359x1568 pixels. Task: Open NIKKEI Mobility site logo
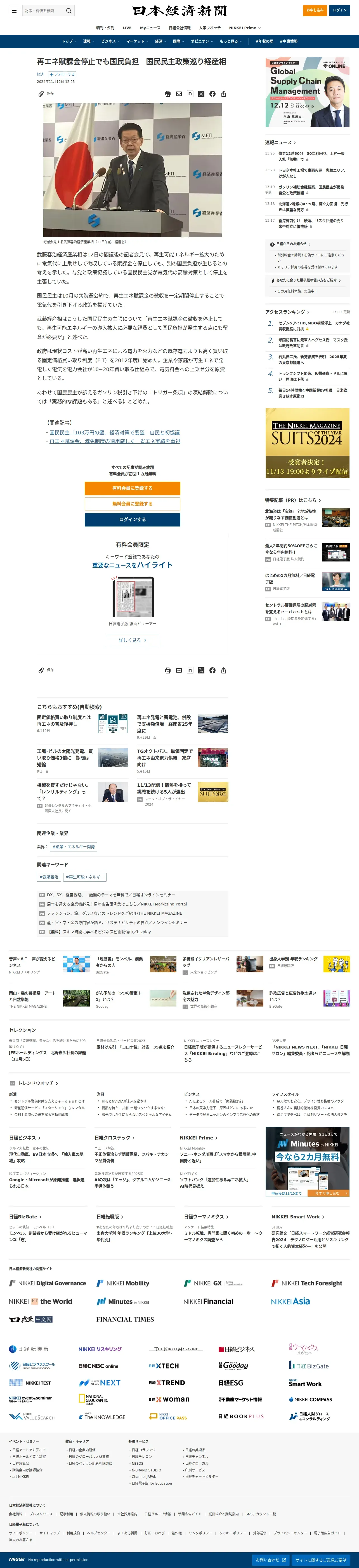(x=123, y=1283)
